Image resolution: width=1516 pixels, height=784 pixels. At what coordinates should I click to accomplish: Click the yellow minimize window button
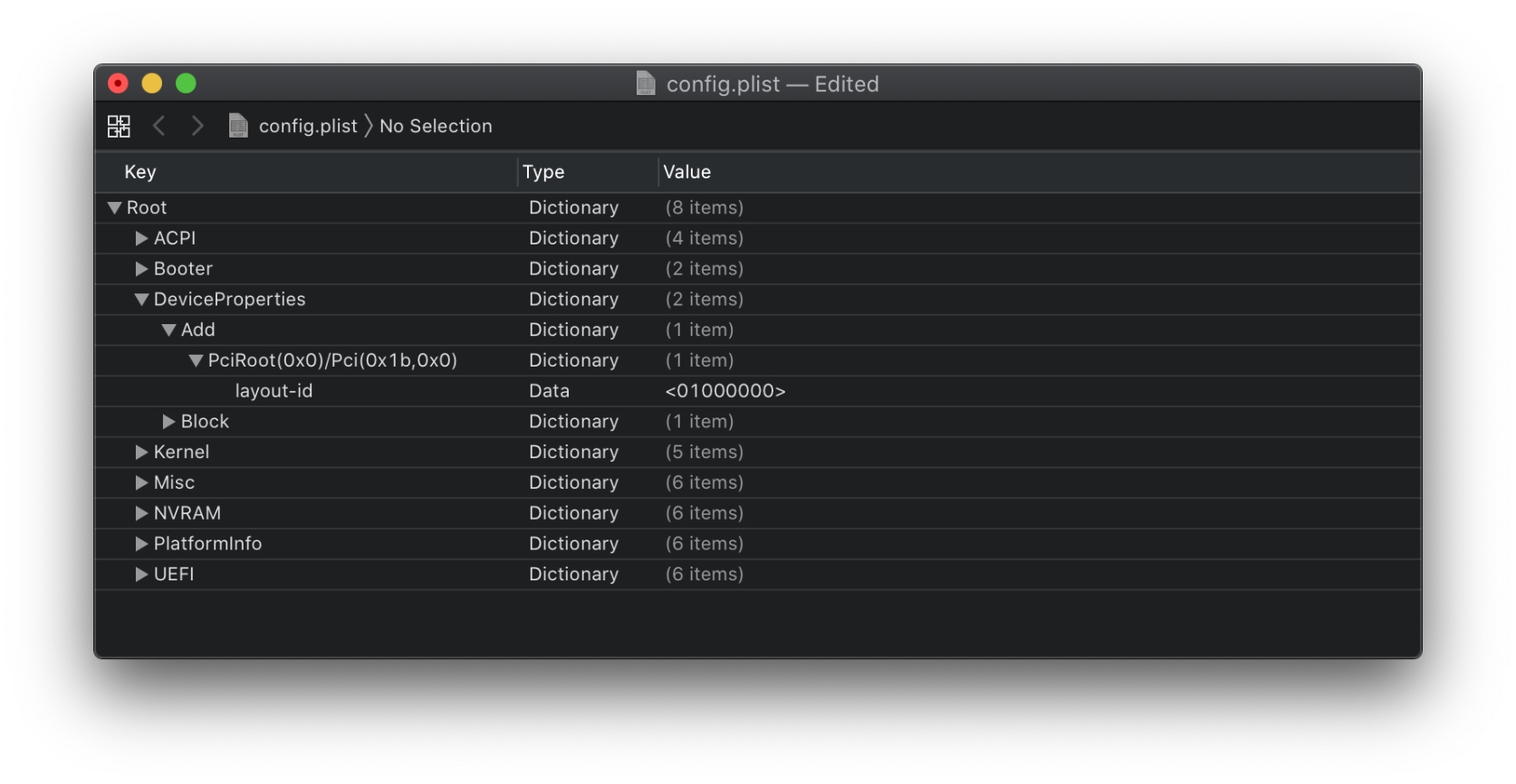pos(152,83)
